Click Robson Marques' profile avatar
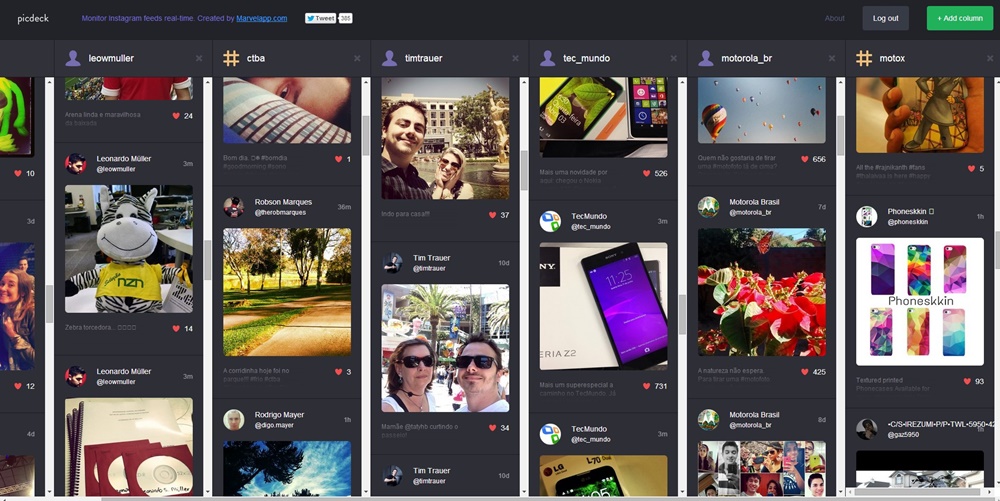 pos(234,207)
